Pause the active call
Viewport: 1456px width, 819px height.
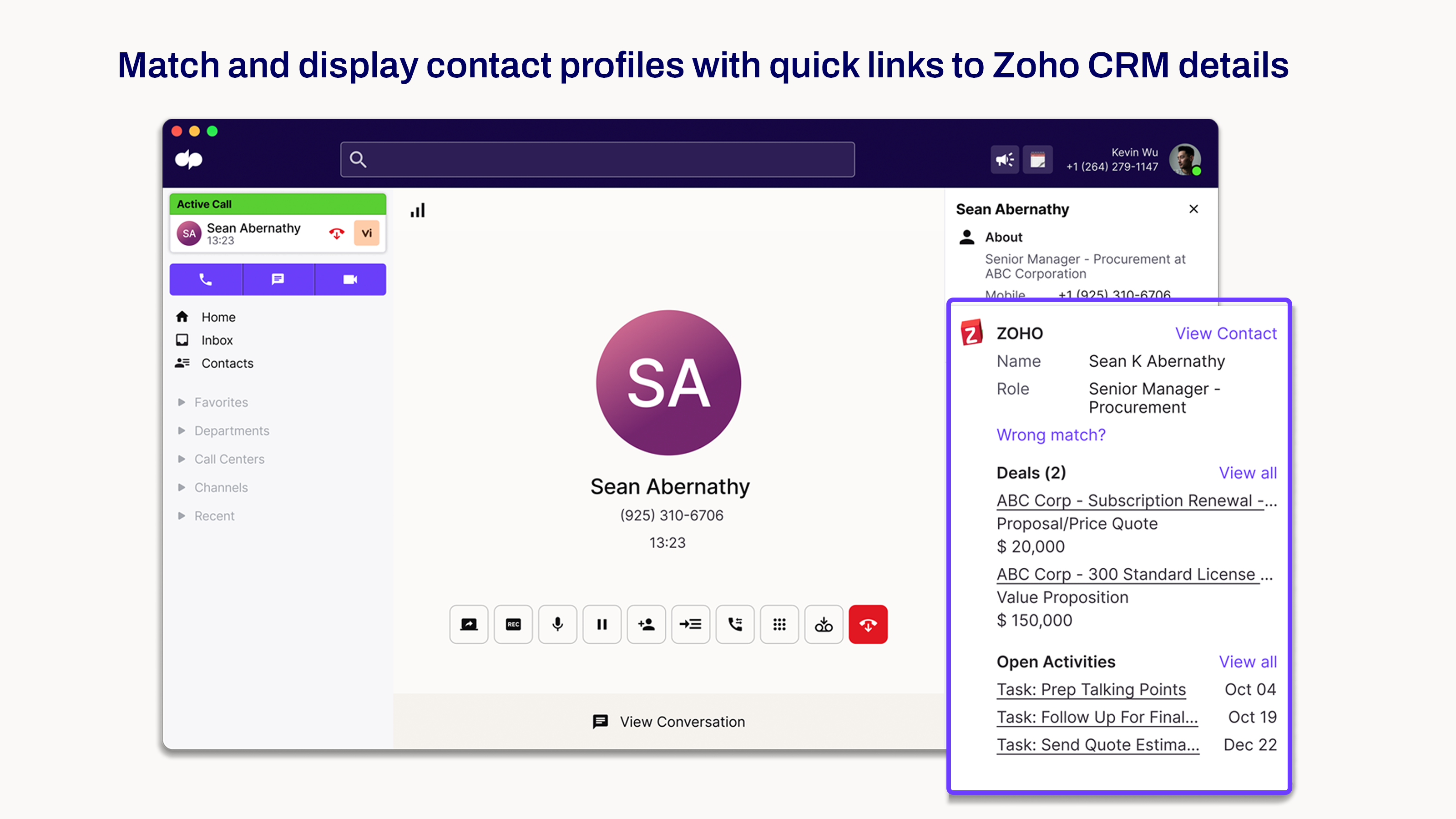[602, 625]
